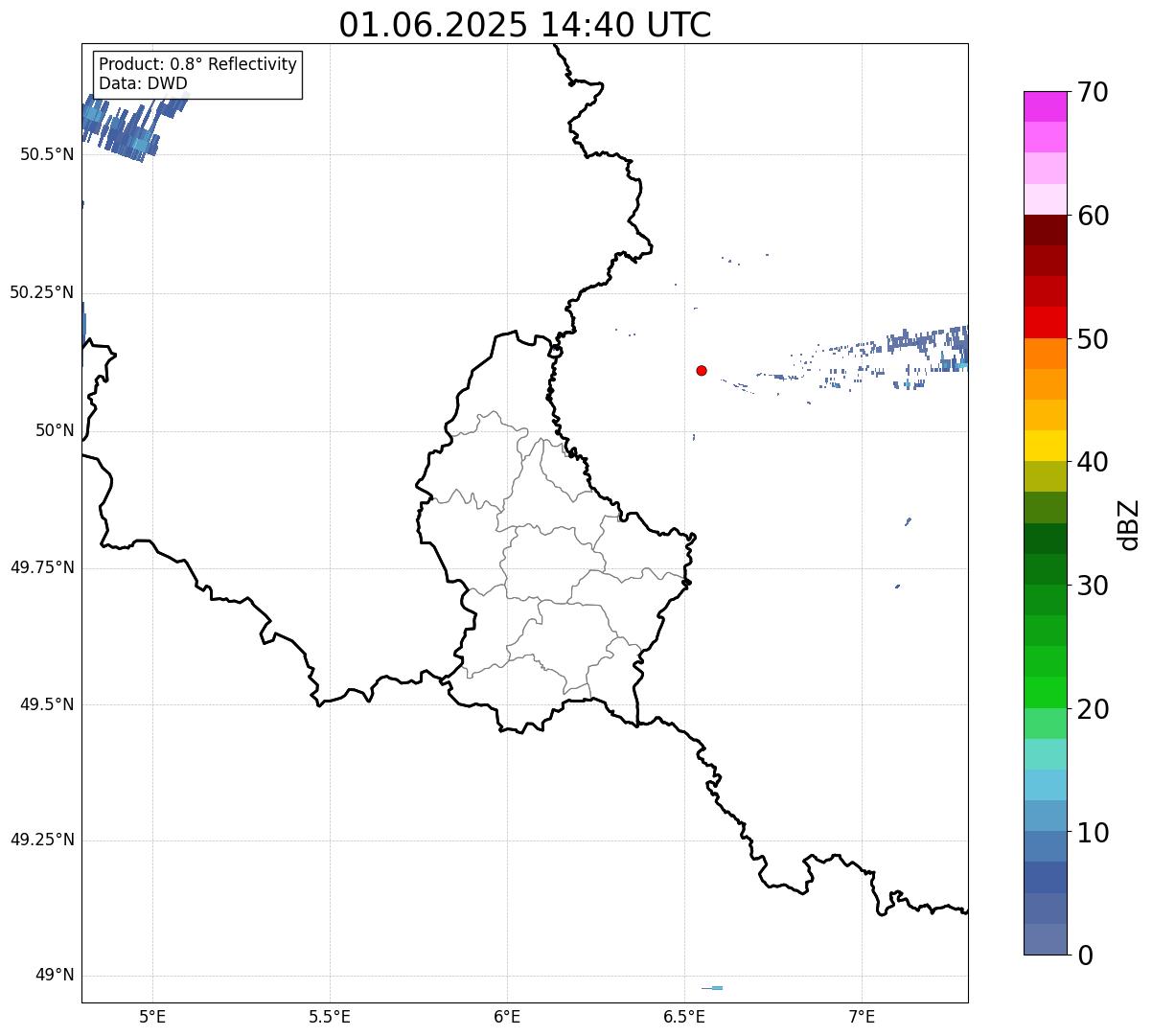1152x1036 pixels.
Task: Click the colorbar tick label 70
Action: [1094, 92]
